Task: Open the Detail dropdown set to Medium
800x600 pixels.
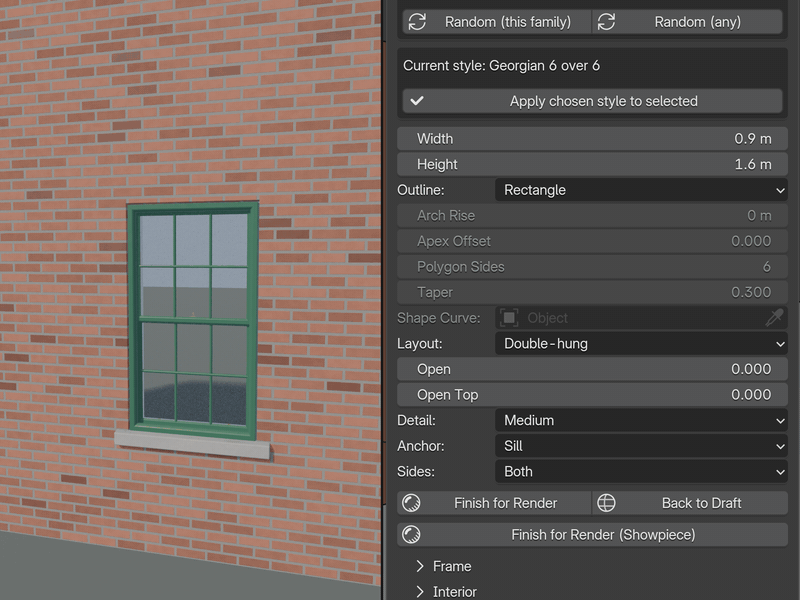Action: click(x=641, y=420)
